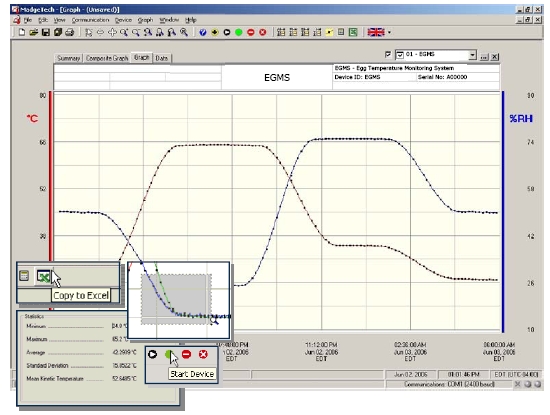Click green Start Device icon in main toolbar
550x415 pixels.
(x=239, y=32)
